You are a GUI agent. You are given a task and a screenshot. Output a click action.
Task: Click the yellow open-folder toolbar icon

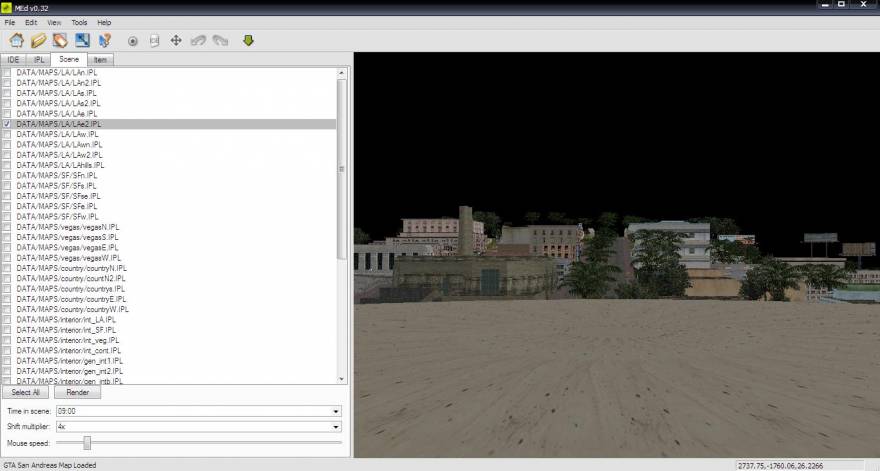coord(38,40)
